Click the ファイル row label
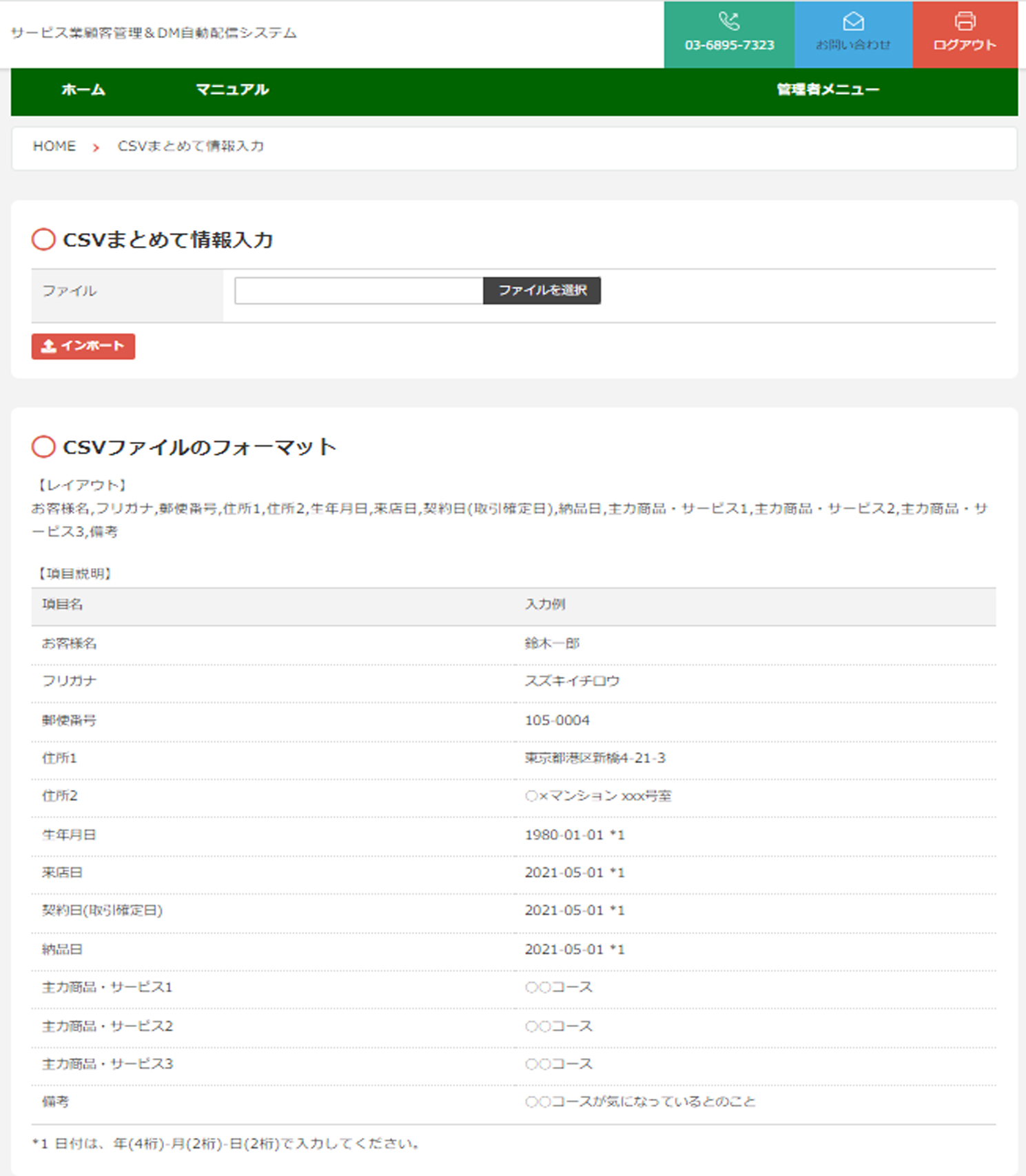This screenshot has height=1176, width=1026. (x=70, y=291)
